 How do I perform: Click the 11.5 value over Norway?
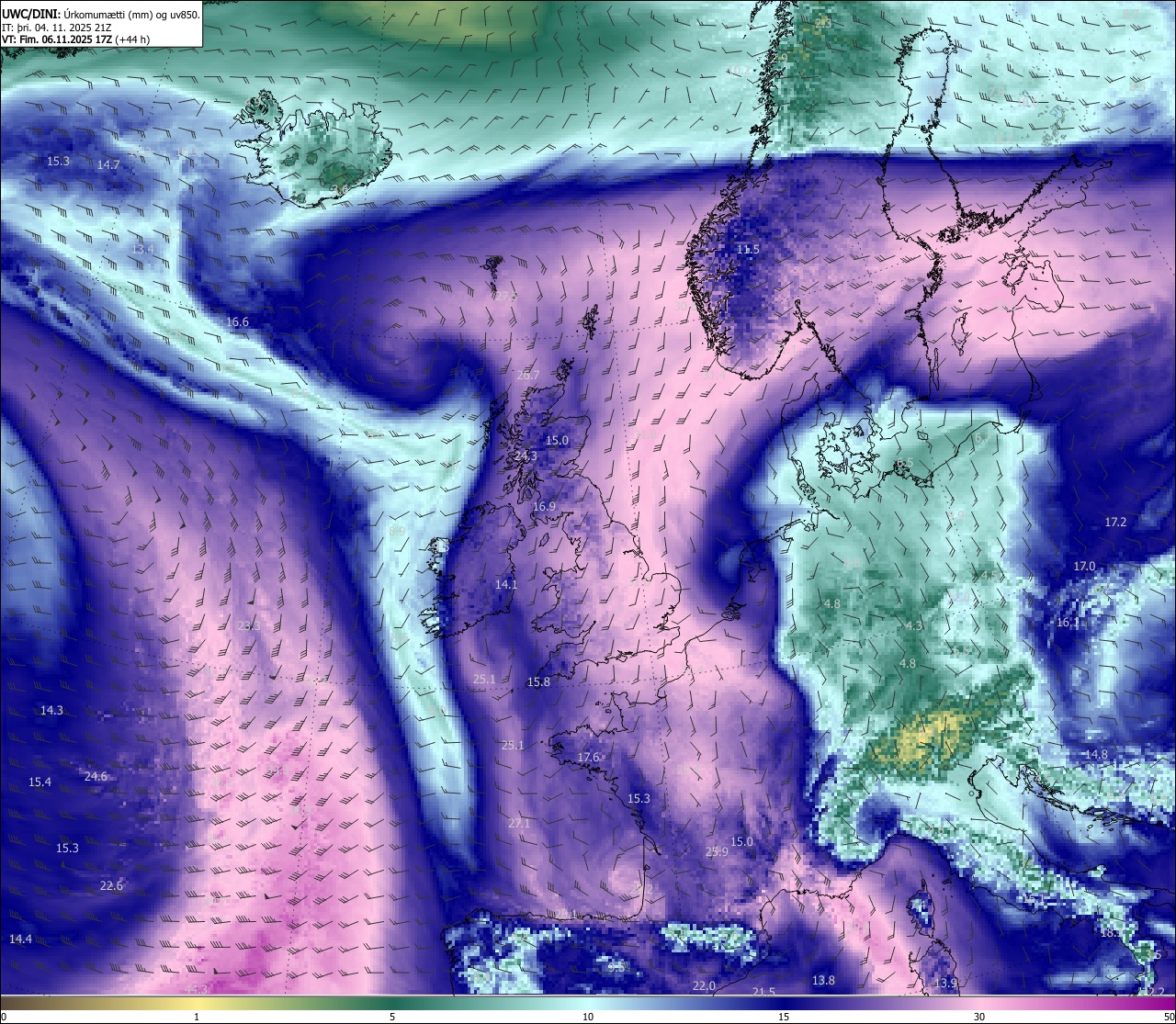click(748, 250)
